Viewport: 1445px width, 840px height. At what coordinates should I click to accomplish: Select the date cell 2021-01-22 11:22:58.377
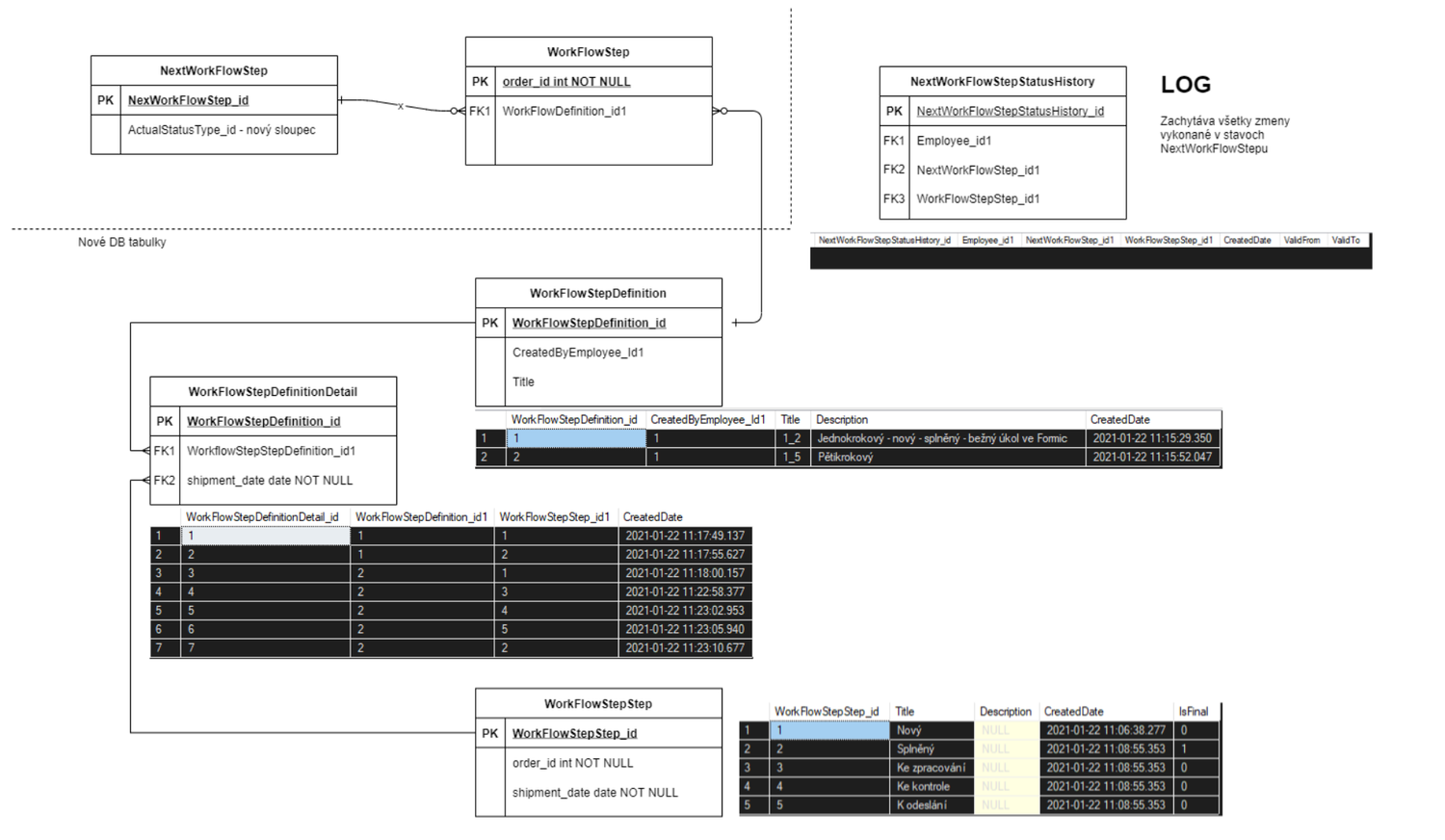tap(685, 591)
